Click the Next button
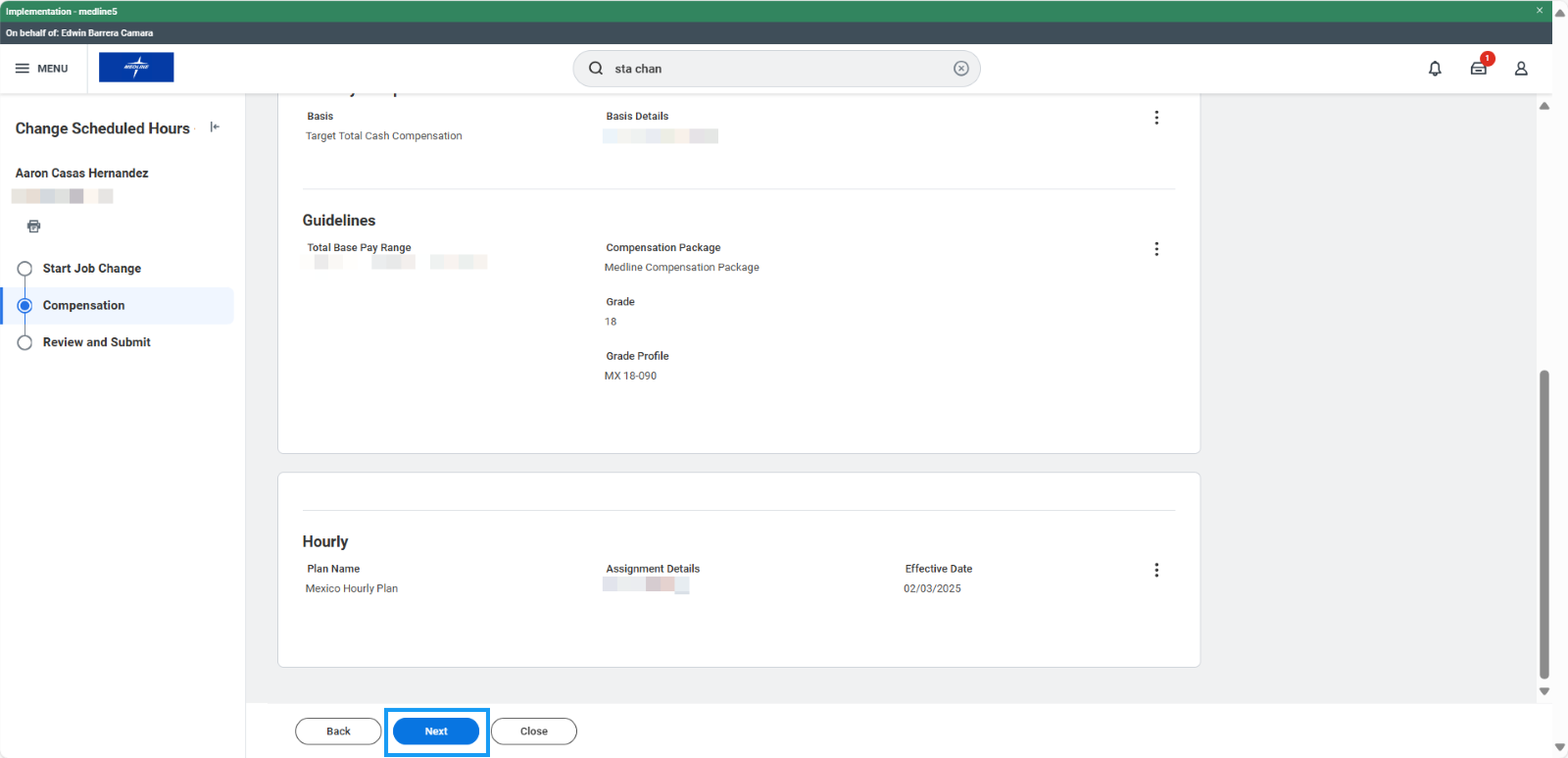The height and width of the screenshot is (758, 1568). coord(436,732)
